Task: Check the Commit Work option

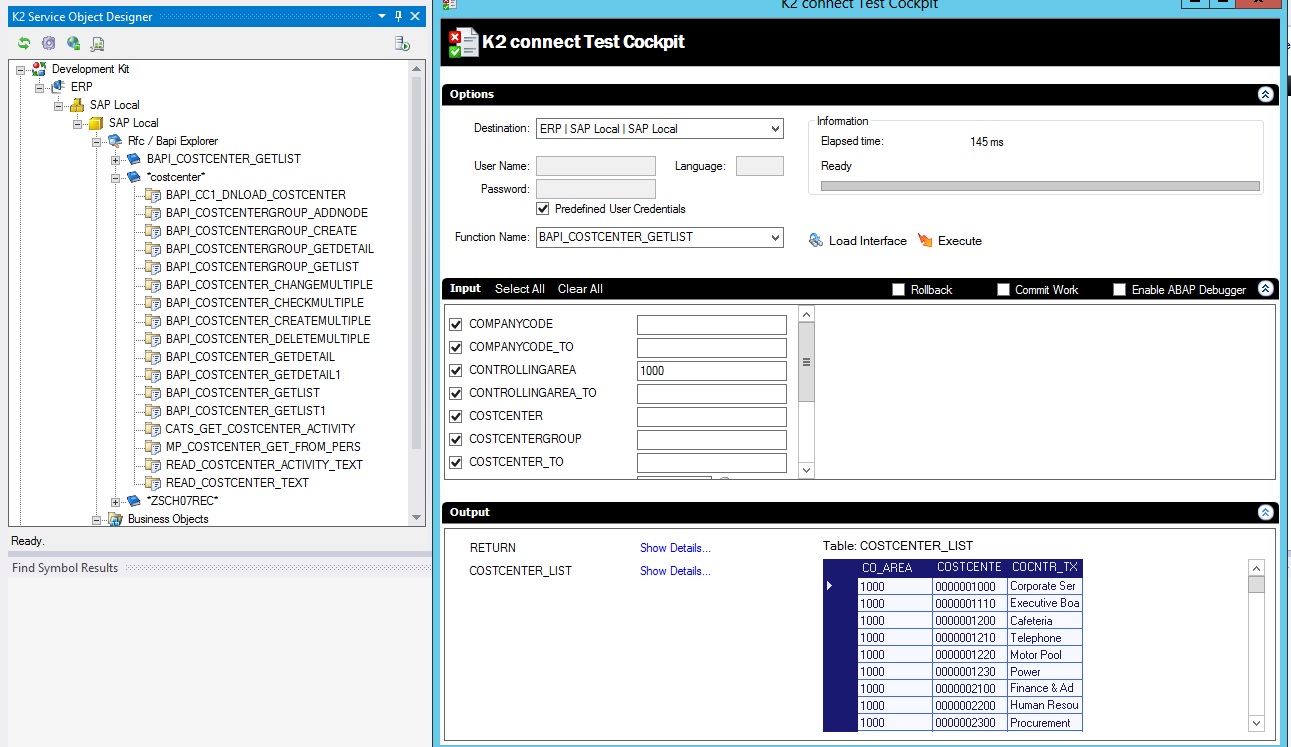Action: [x=1003, y=289]
